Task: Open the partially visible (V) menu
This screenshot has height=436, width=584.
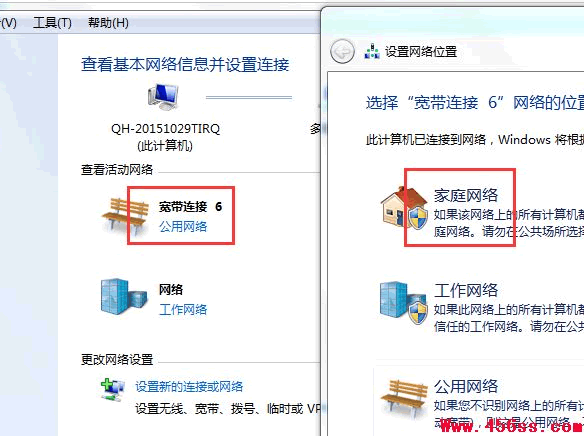Action: coord(8,23)
